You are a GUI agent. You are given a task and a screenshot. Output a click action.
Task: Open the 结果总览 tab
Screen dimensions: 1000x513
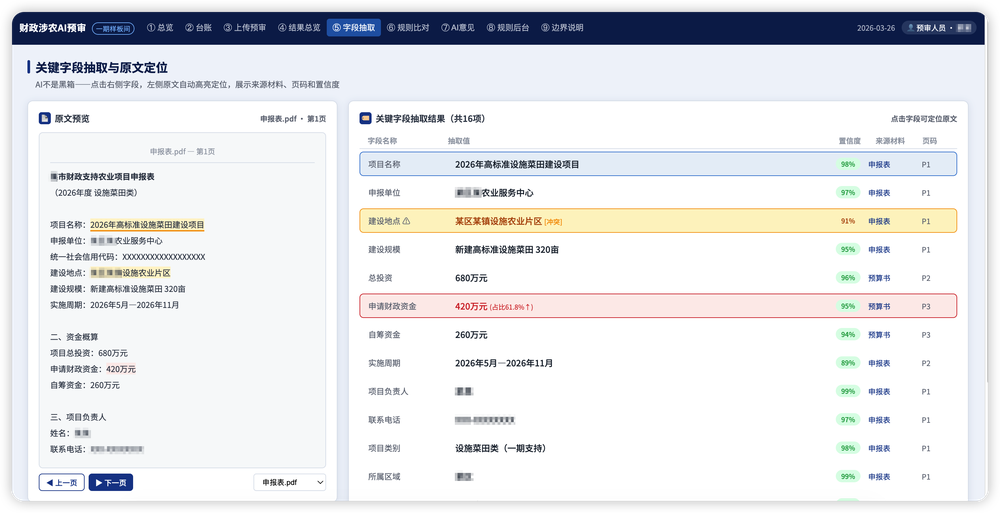click(x=298, y=27)
